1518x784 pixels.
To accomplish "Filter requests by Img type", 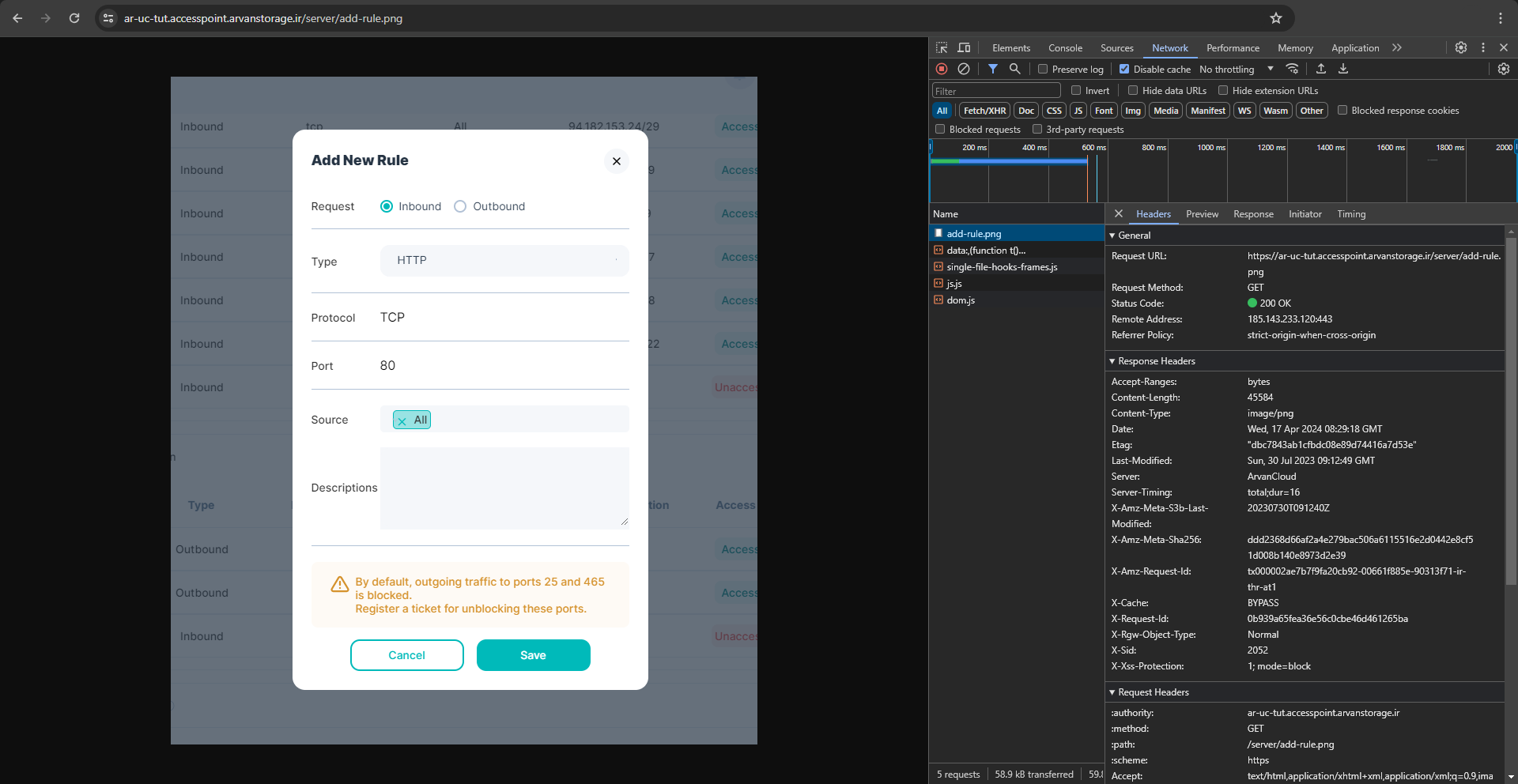I will coord(1132,111).
